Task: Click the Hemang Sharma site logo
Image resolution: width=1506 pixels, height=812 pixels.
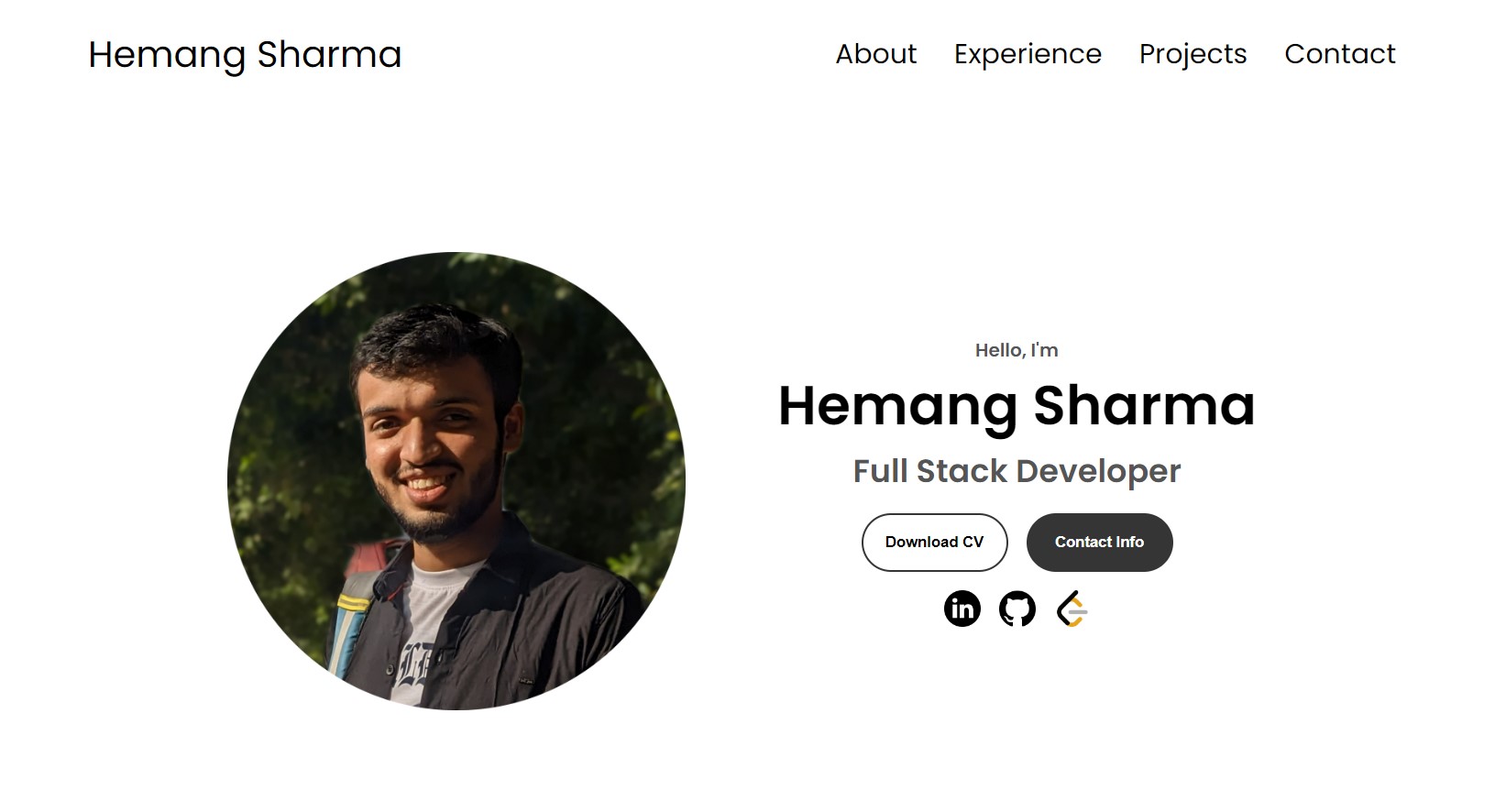Action: click(244, 55)
